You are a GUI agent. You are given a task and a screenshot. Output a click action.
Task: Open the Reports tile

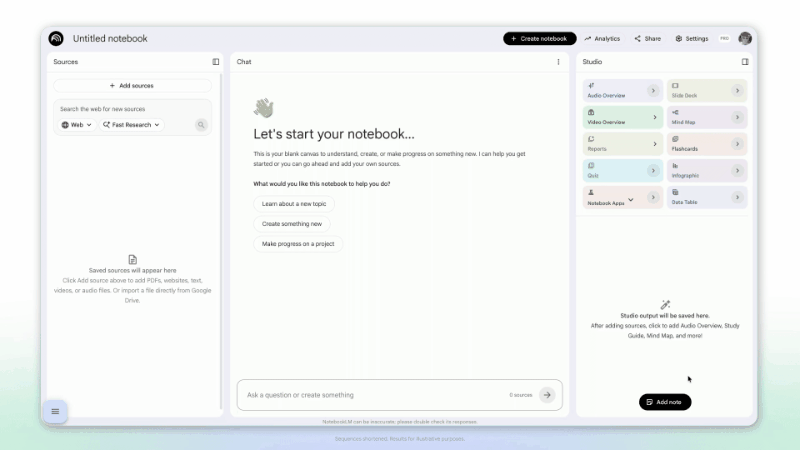click(x=622, y=144)
